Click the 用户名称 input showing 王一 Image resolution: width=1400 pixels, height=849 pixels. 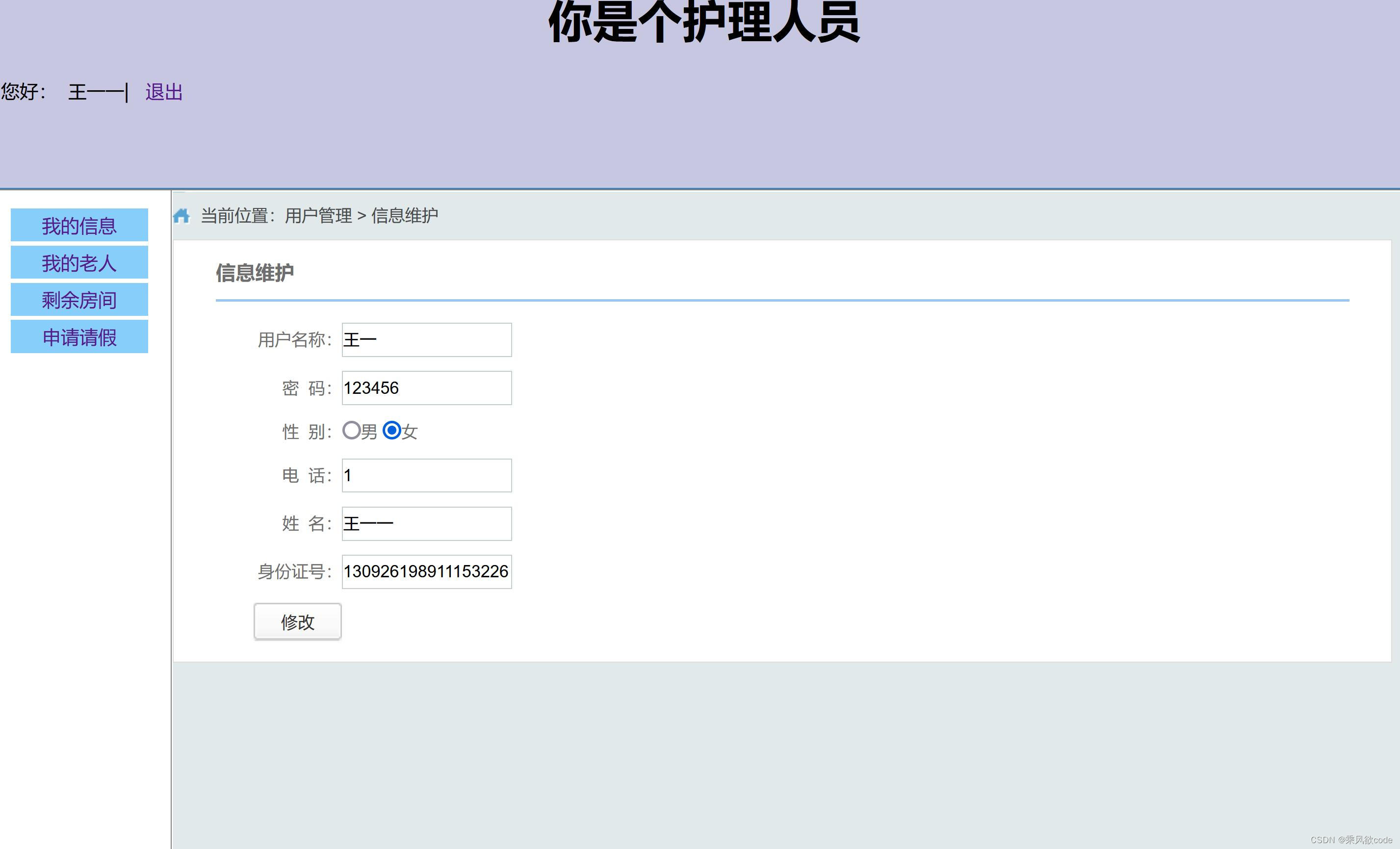(426, 339)
